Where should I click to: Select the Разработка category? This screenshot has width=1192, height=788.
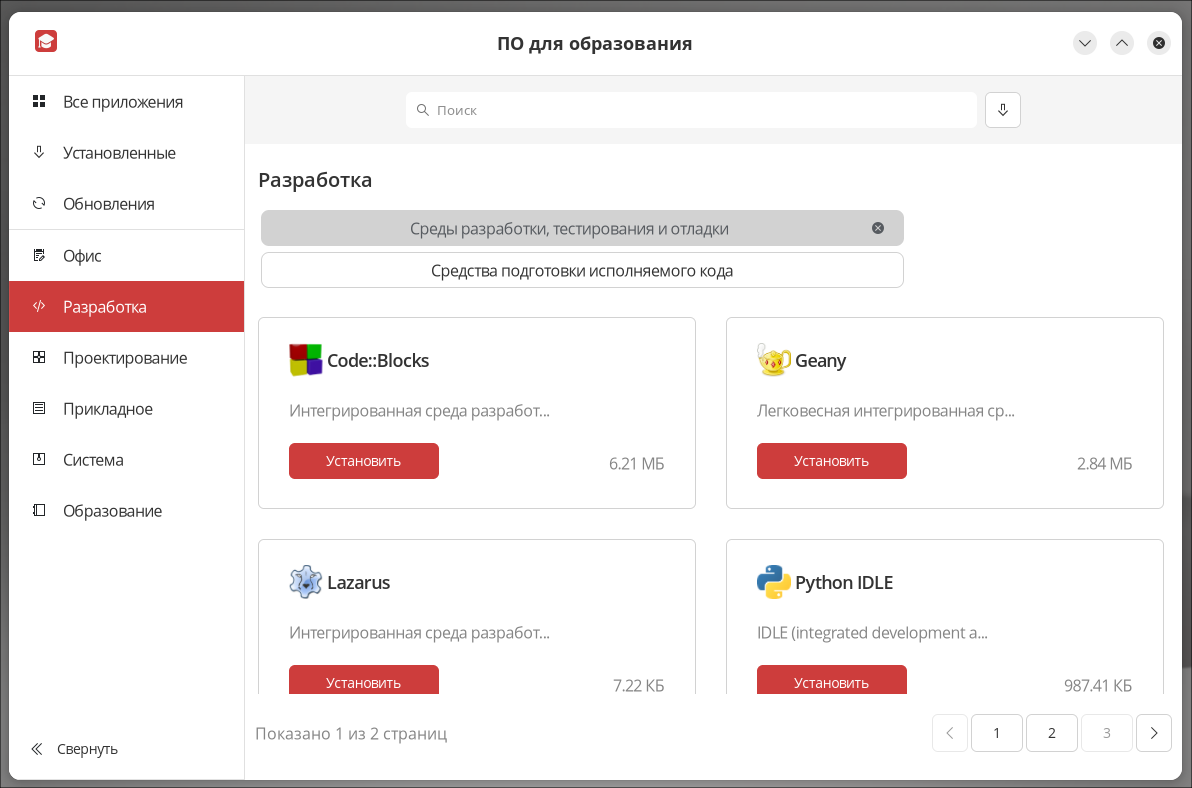click(126, 306)
